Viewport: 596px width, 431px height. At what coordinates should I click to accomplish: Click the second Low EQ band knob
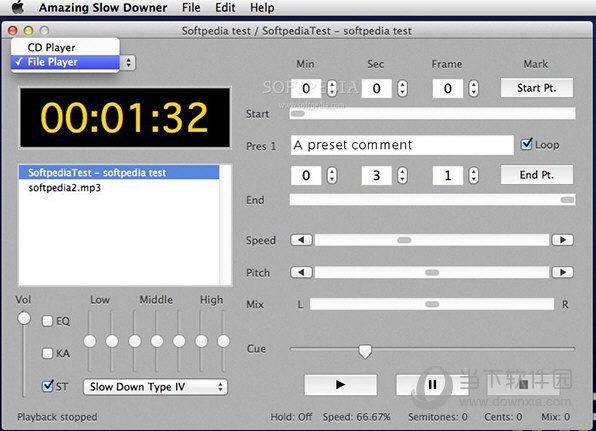[x=112, y=341]
